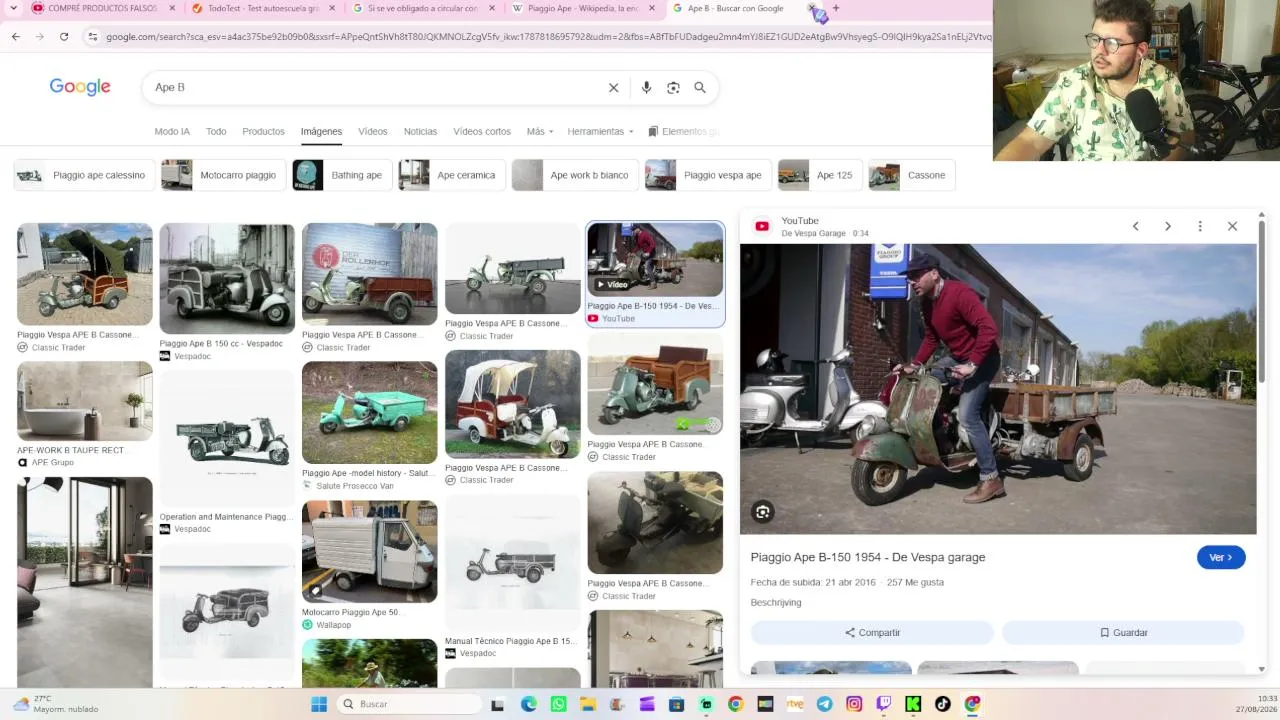Image resolution: width=1280 pixels, height=720 pixels.
Task: Open the APE-WORK B TAUPE RECT thumbnail
Action: (x=85, y=401)
